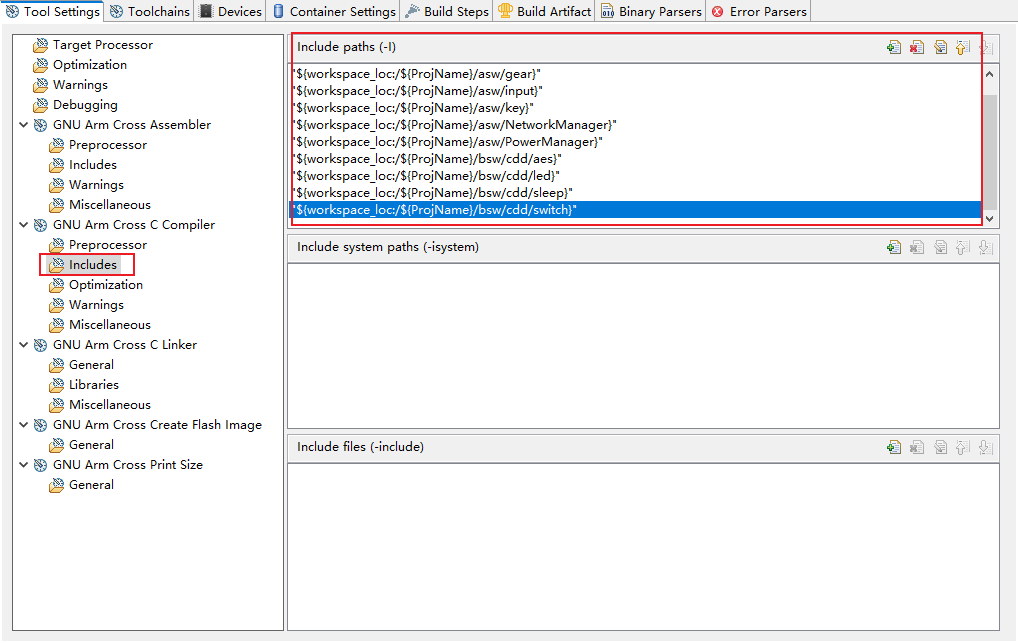Image resolution: width=1018 pixels, height=643 pixels.
Task: Collapse GNU Arm Cross Print Size node
Action: (x=23, y=465)
